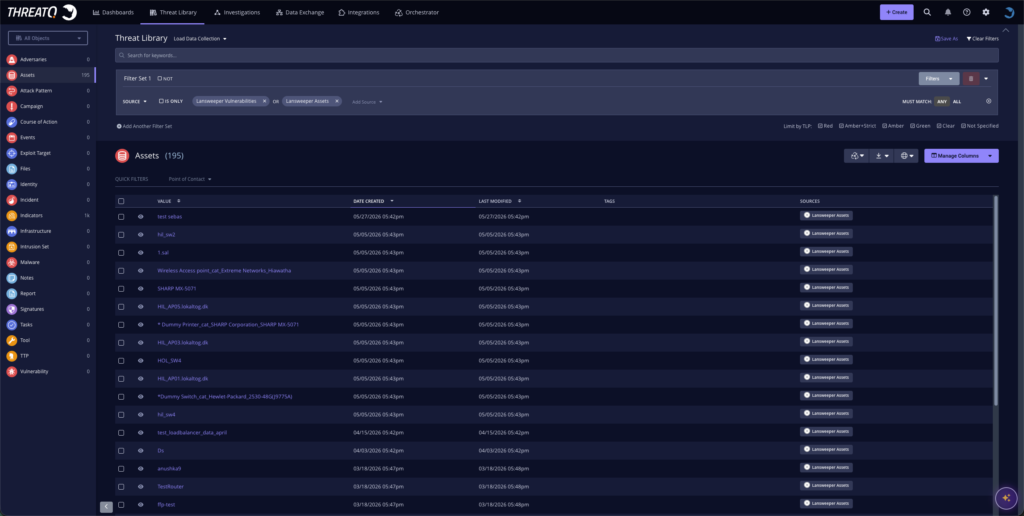The height and width of the screenshot is (516, 1024).
Task: Toggle the Red TLP limit checkbox
Action: [x=820, y=125]
